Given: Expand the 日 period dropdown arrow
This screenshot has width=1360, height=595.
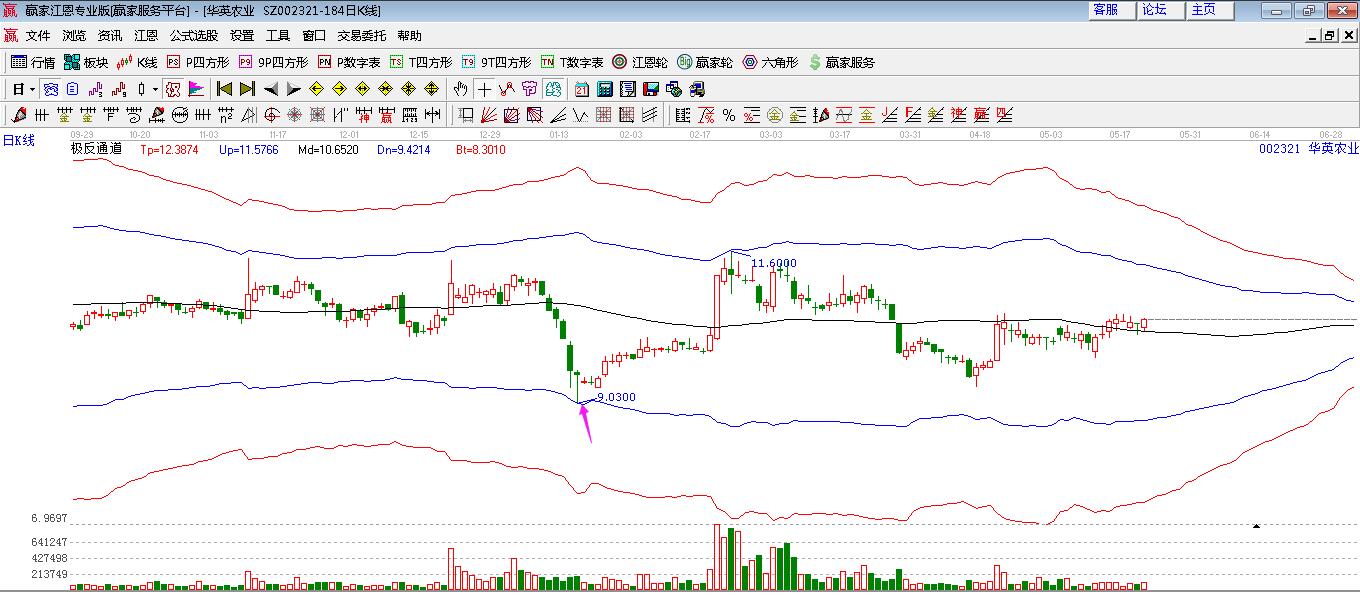Looking at the screenshot, I should click(32, 89).
